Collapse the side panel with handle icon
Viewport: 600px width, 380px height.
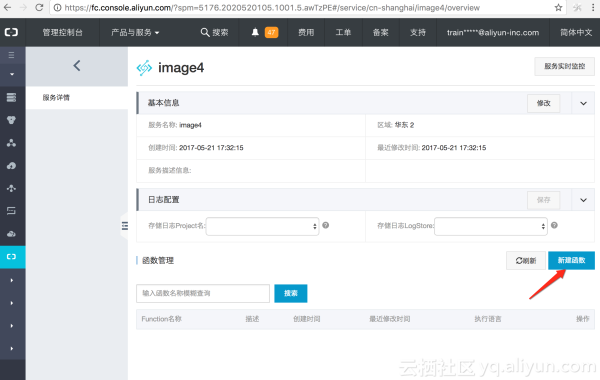[124, 226]
